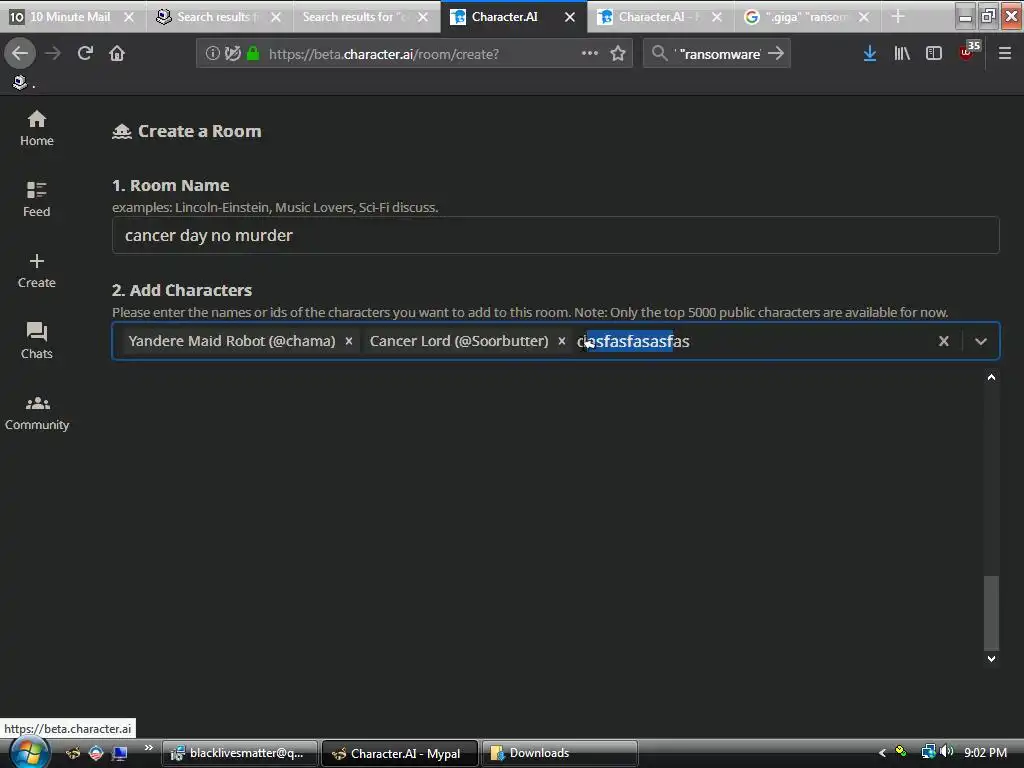
Task: Open Chats in the sidebar
Action: (37, 342)
